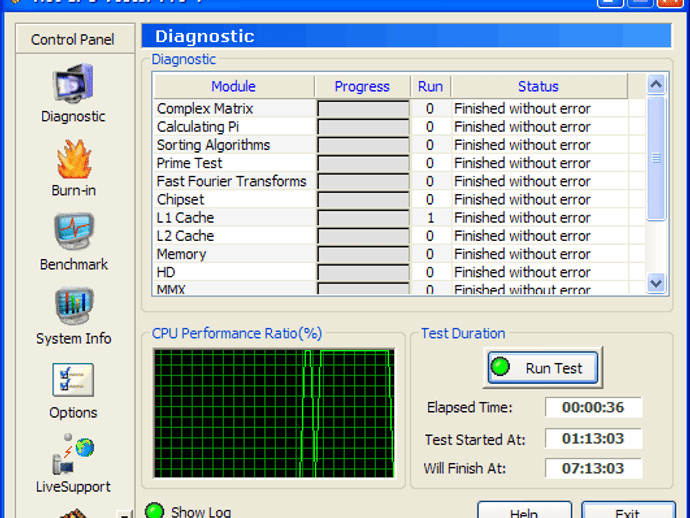Image resolution: width=690 pixels, height=518 pixels.
Task: Click the LiveSupport sidebar label
Action: [73, 487]
